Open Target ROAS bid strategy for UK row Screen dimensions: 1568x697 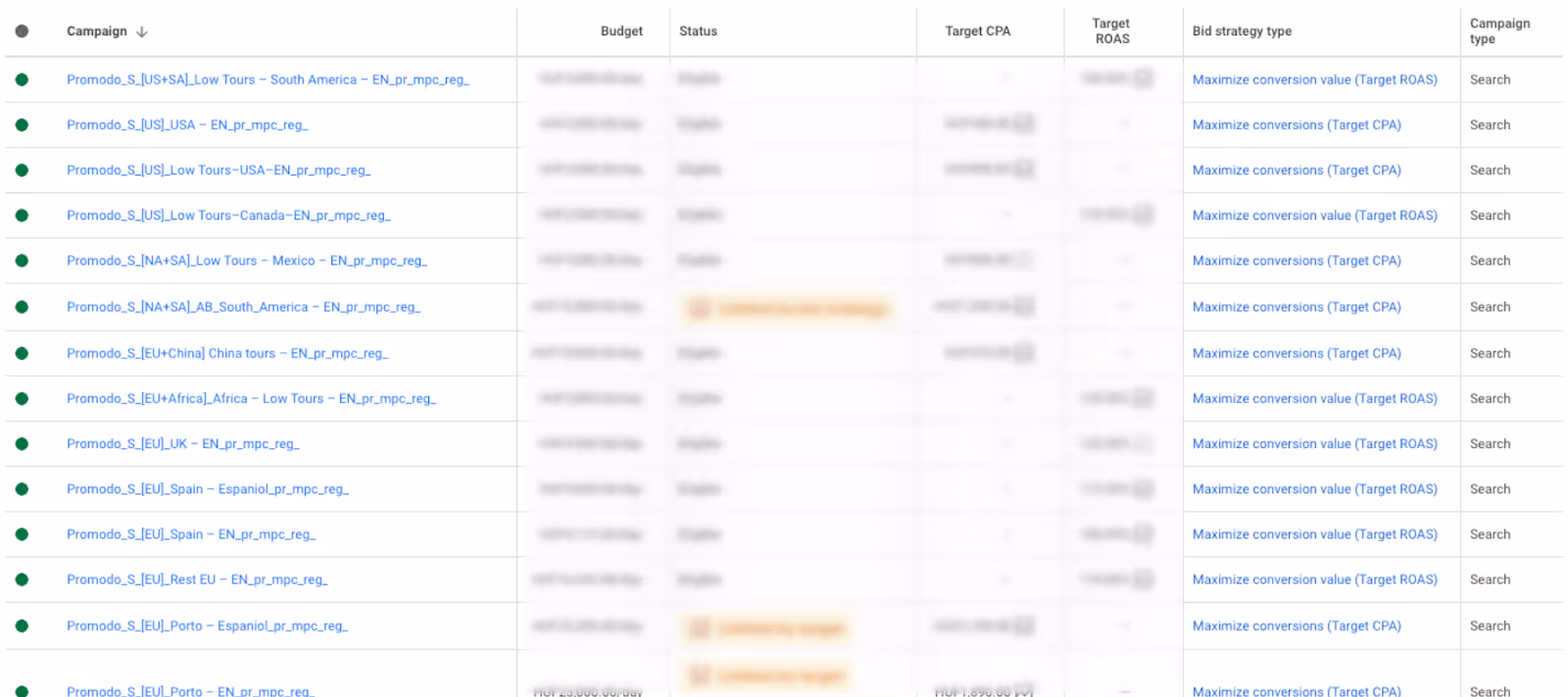pos(1314,443)
